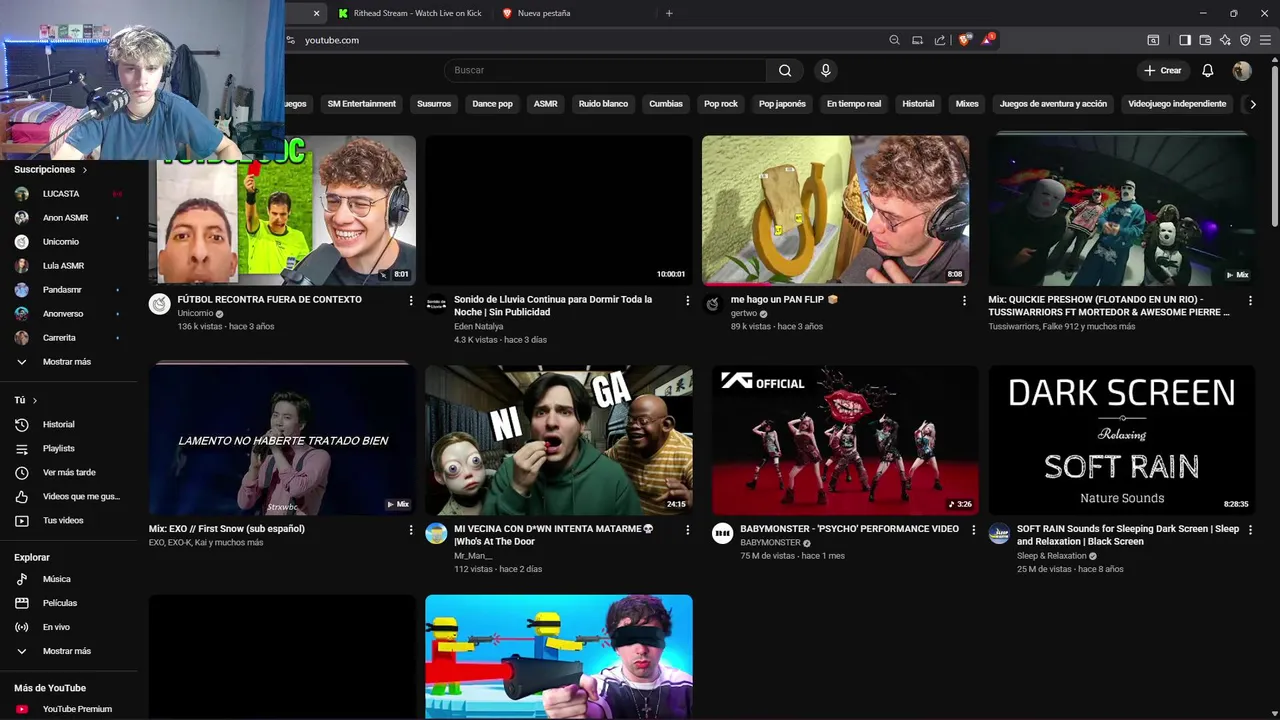
Task: Open the Brave Wallet icon
Action: click(x=1205, y=40)
